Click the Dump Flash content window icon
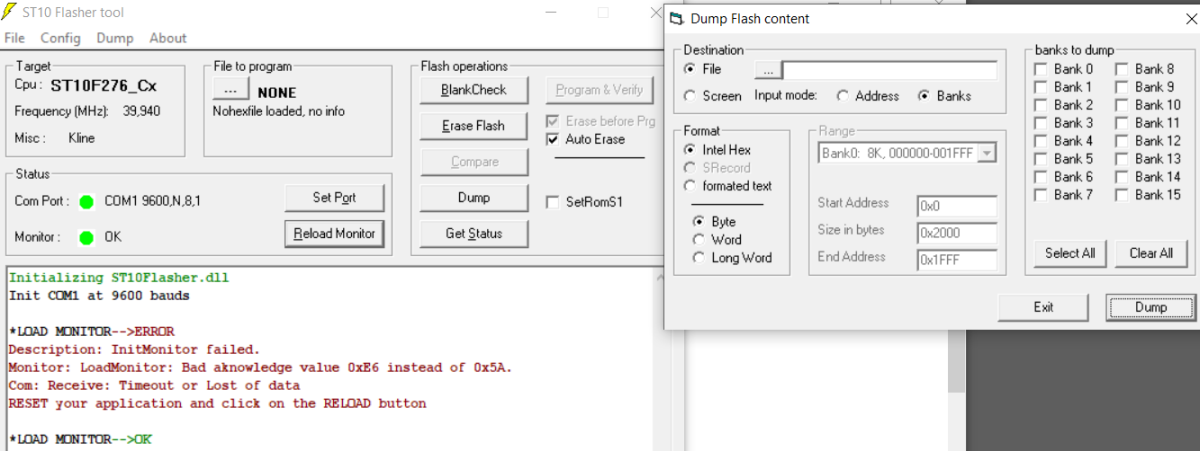Screen dimensions: 1200x451 [x=676, y=18]
